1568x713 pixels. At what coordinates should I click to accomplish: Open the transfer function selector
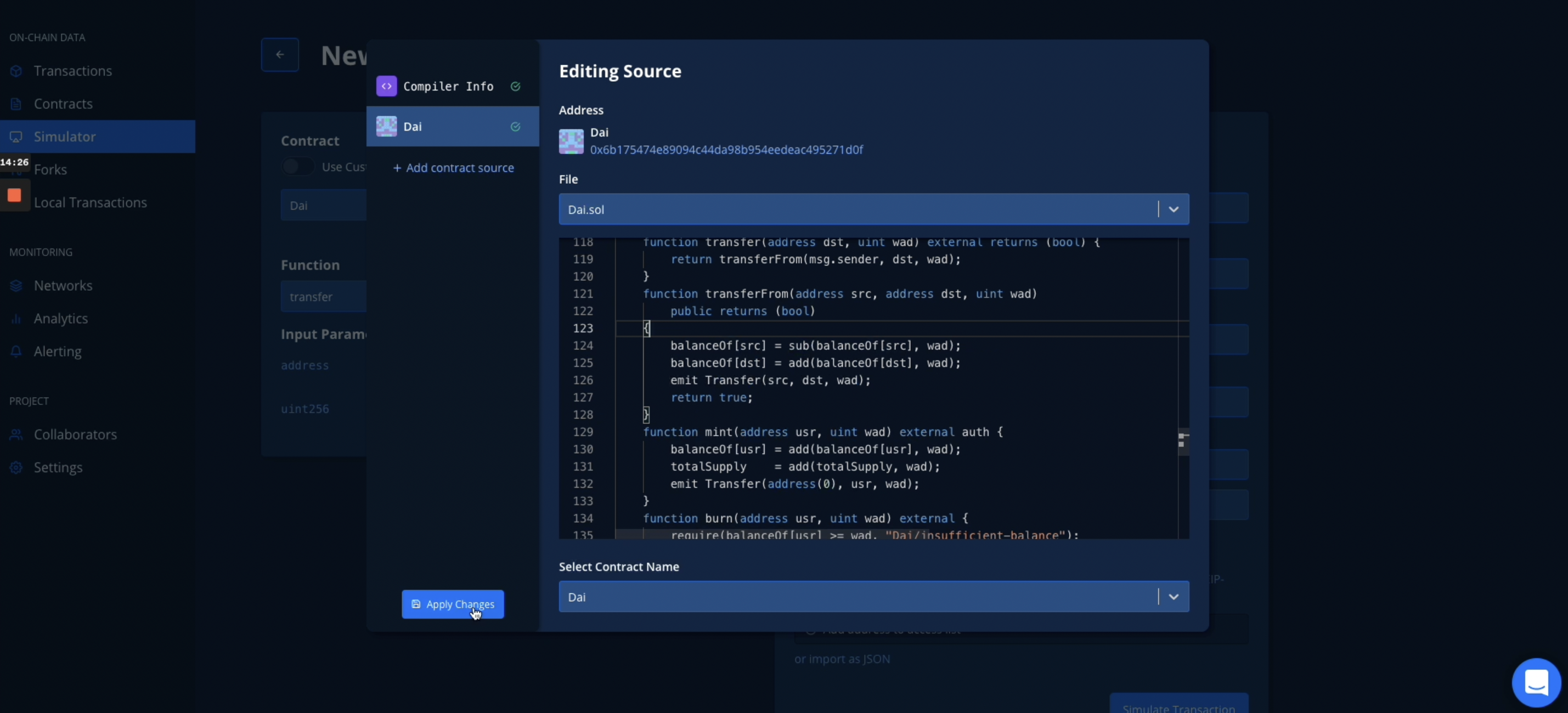(323, 296)
